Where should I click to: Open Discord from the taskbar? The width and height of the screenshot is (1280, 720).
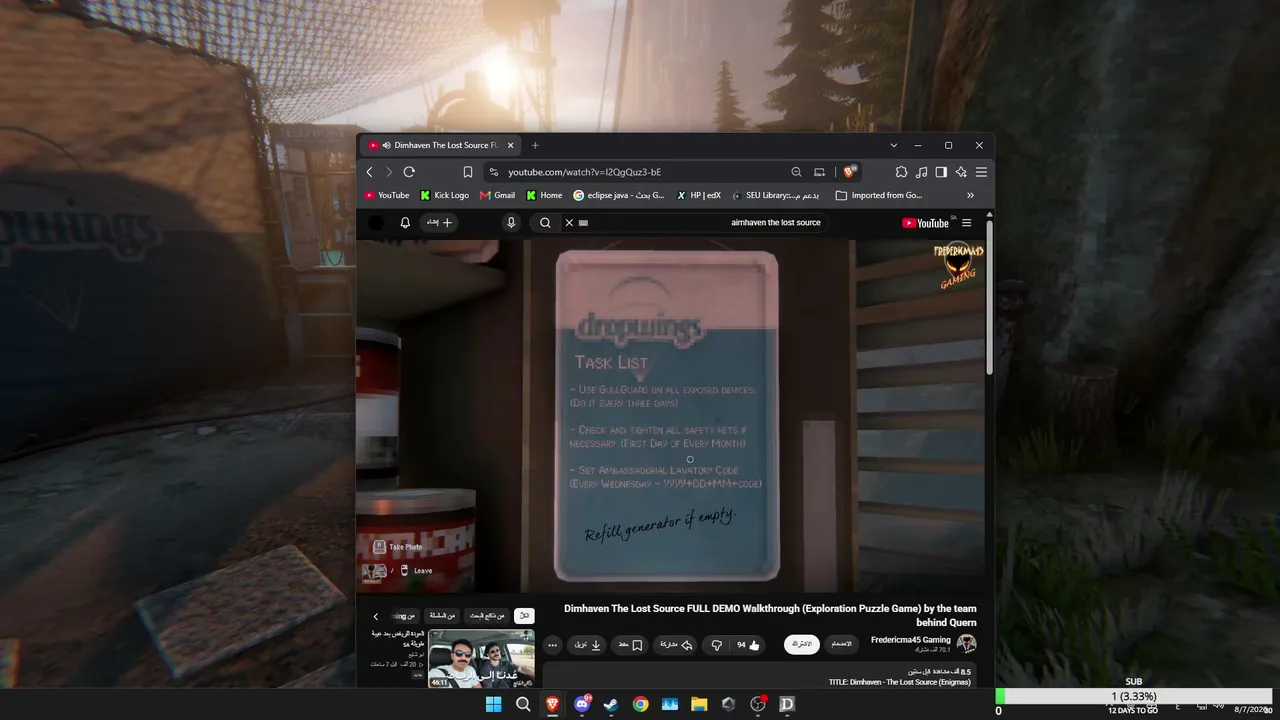(x=582, y=704)
